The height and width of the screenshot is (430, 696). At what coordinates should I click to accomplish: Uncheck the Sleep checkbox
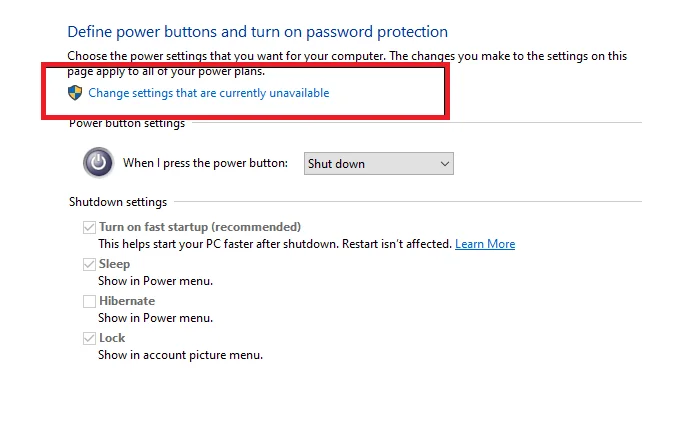coord(90,264)
